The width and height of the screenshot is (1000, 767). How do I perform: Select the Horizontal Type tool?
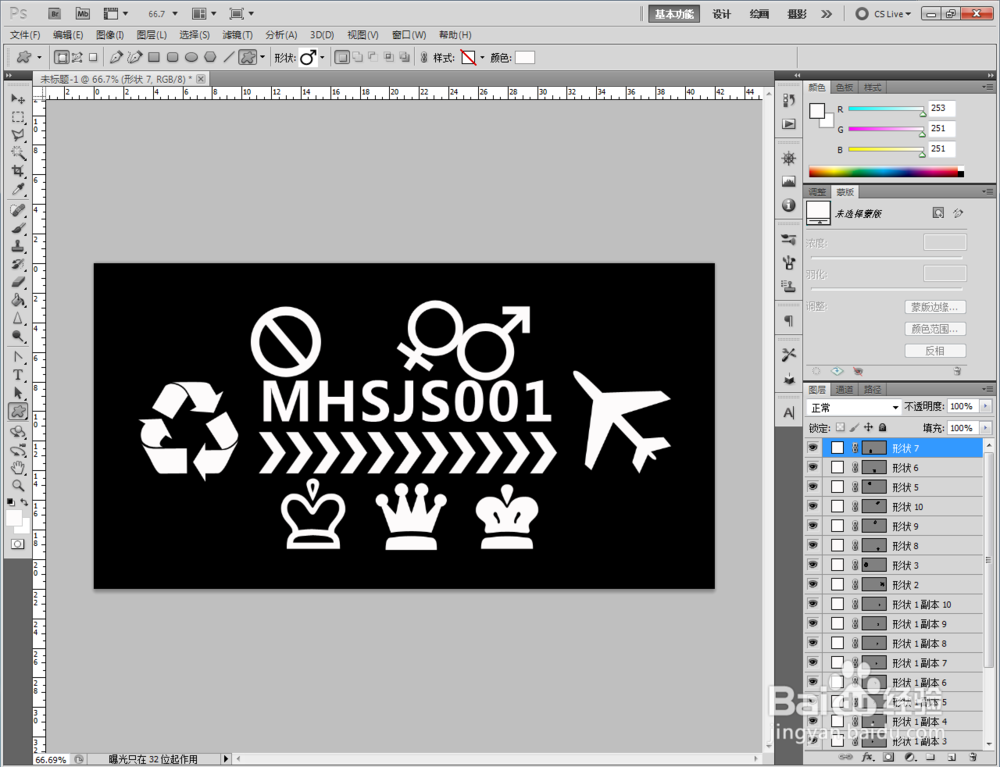pyautogui.click(x=18, y=375)
